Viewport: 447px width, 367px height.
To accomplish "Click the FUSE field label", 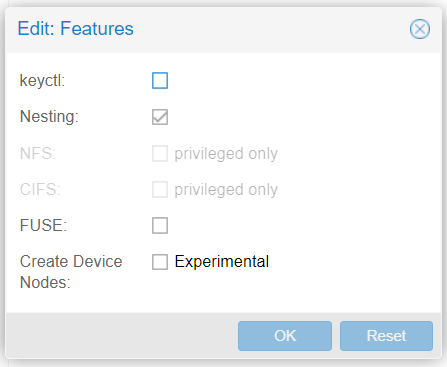I will point(43,225).
